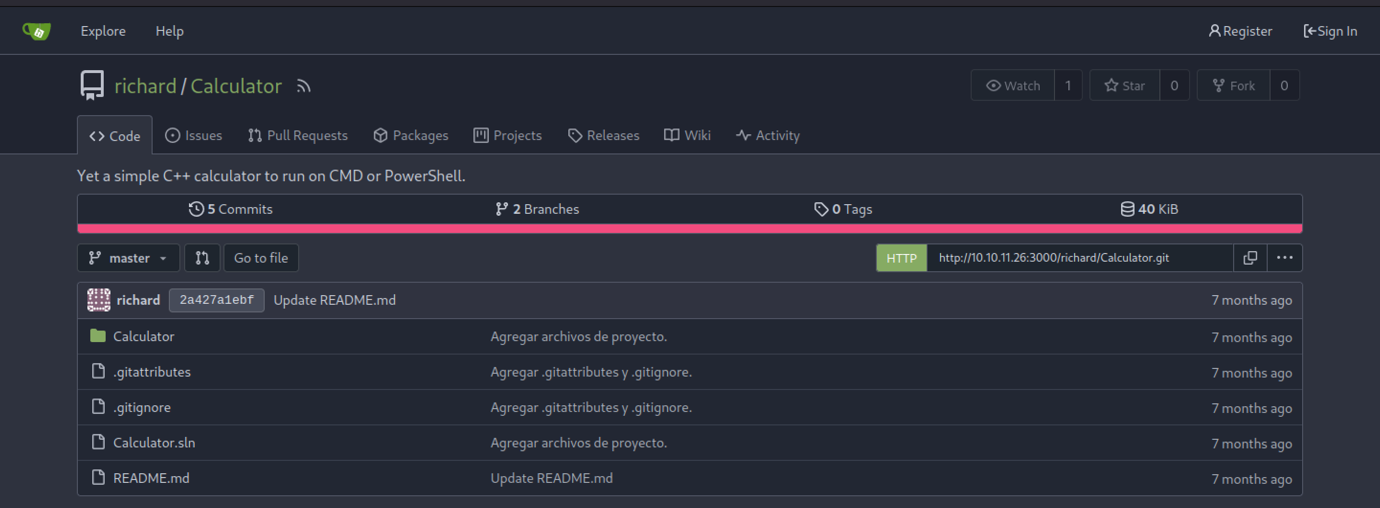Select the HTTP clone protocol button
The image size is (1380, 508).
tap(901, 258)
